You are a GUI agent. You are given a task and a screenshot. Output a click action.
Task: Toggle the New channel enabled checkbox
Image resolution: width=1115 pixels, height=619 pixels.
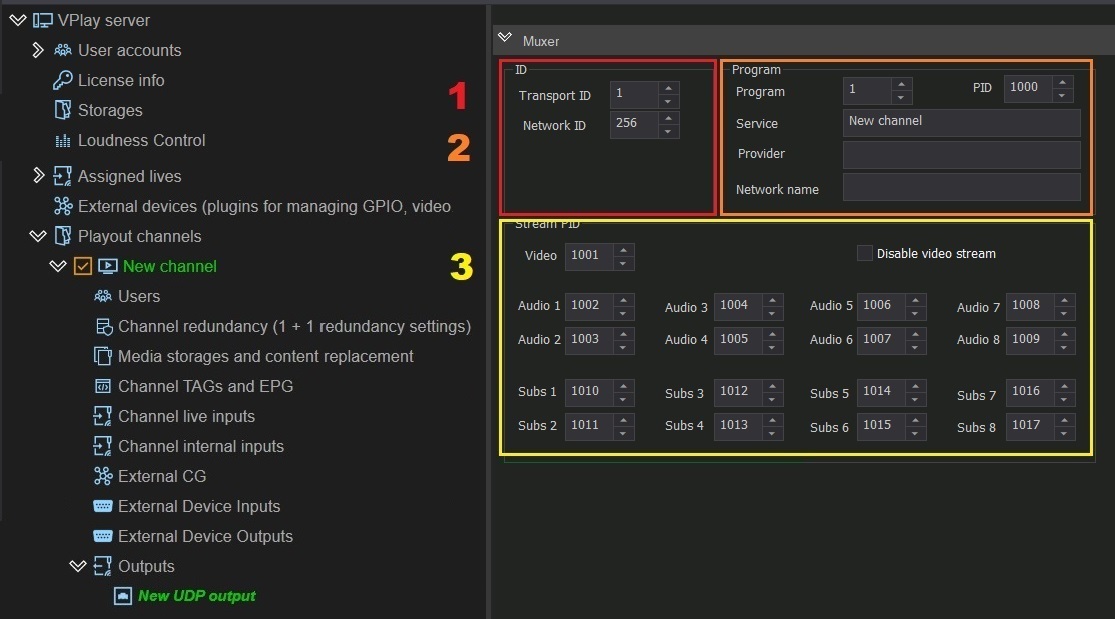82,266
